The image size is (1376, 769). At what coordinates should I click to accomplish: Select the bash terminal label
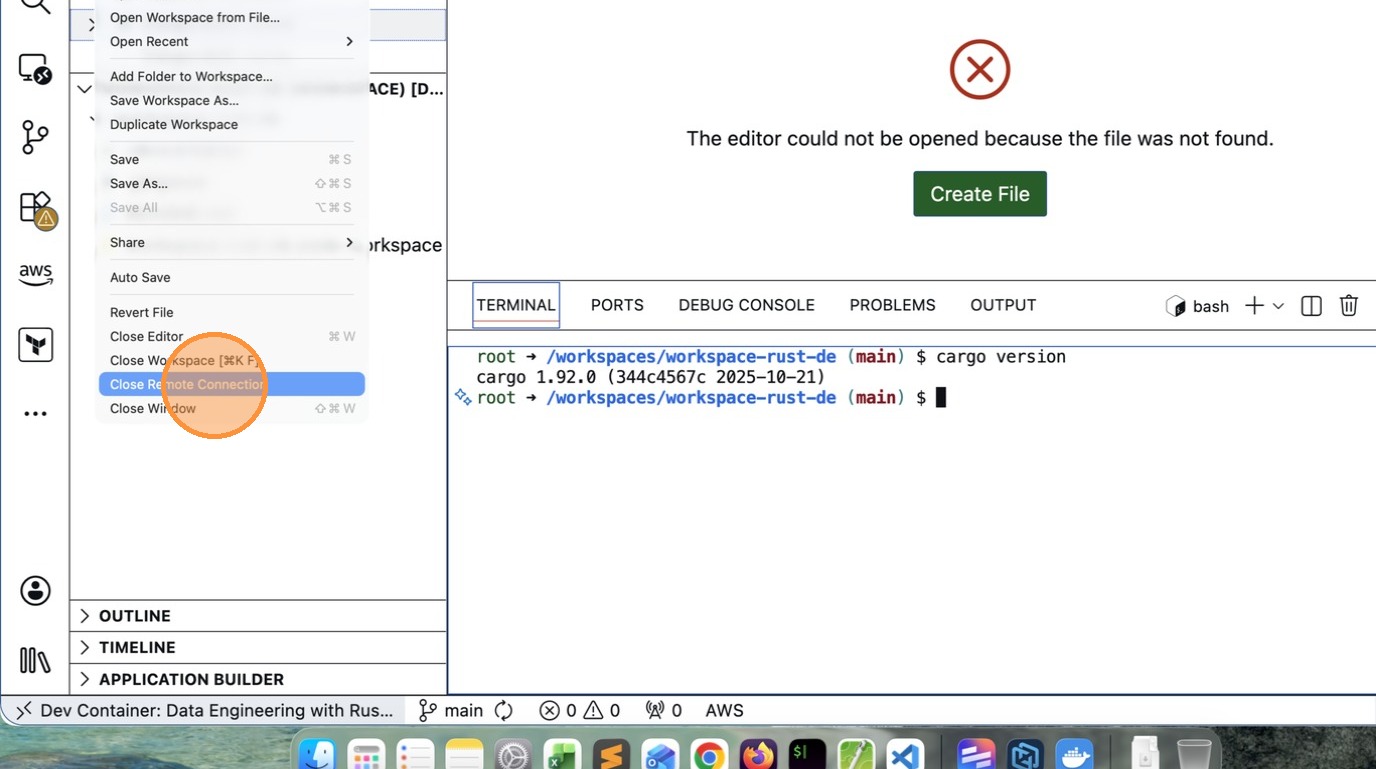click(x=1197, y=306)
